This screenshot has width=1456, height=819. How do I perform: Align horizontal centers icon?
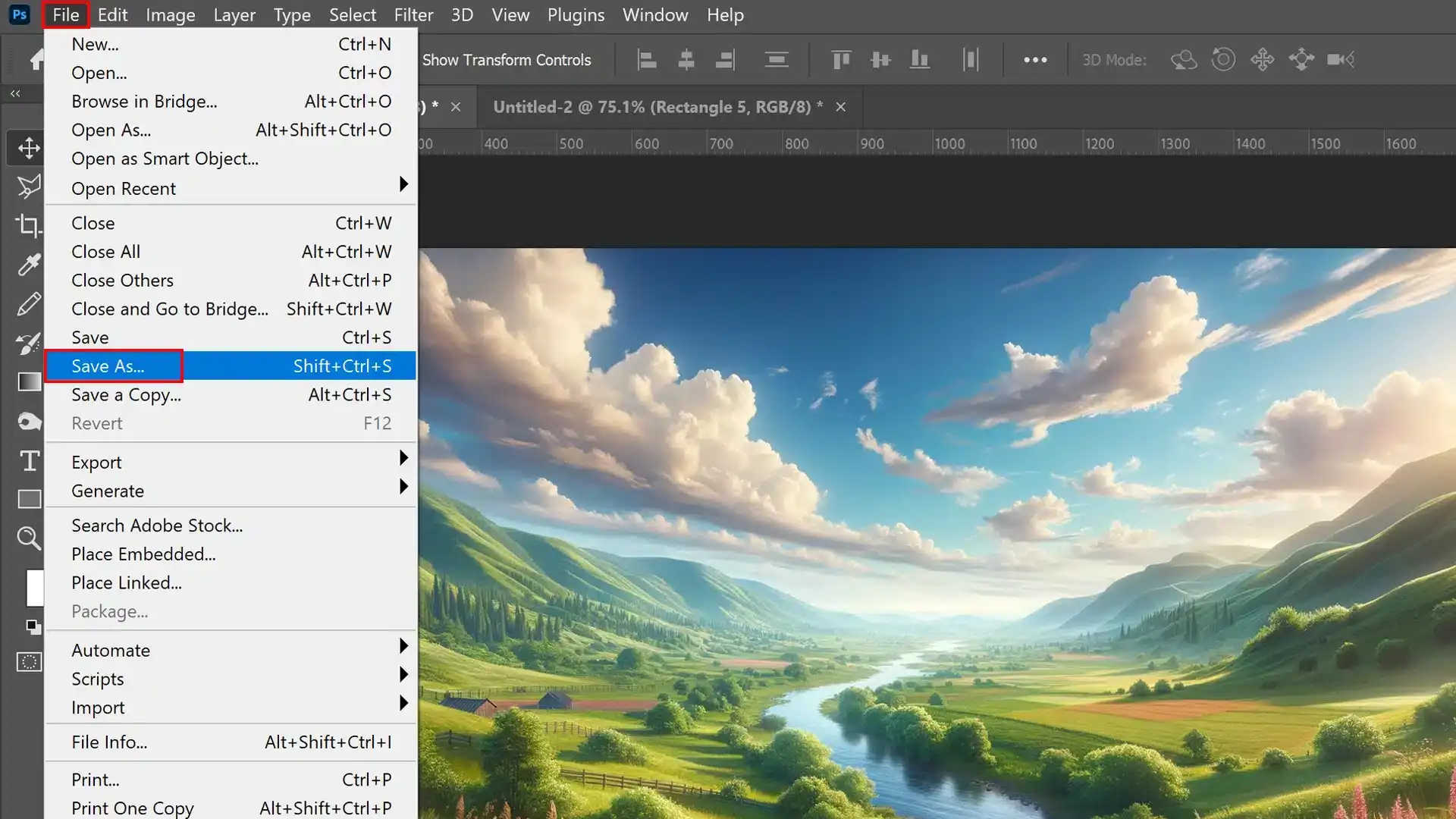click(686, 59)
